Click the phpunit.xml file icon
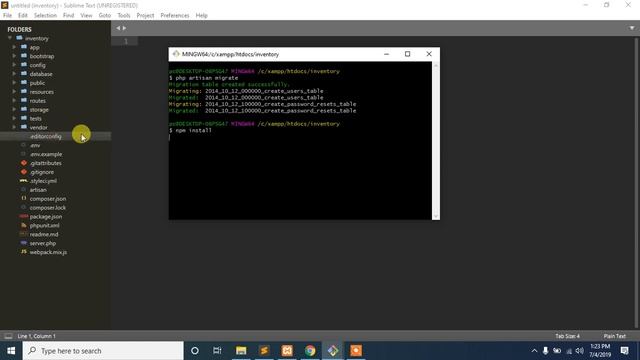640x360 pixels. pos(24,225)
